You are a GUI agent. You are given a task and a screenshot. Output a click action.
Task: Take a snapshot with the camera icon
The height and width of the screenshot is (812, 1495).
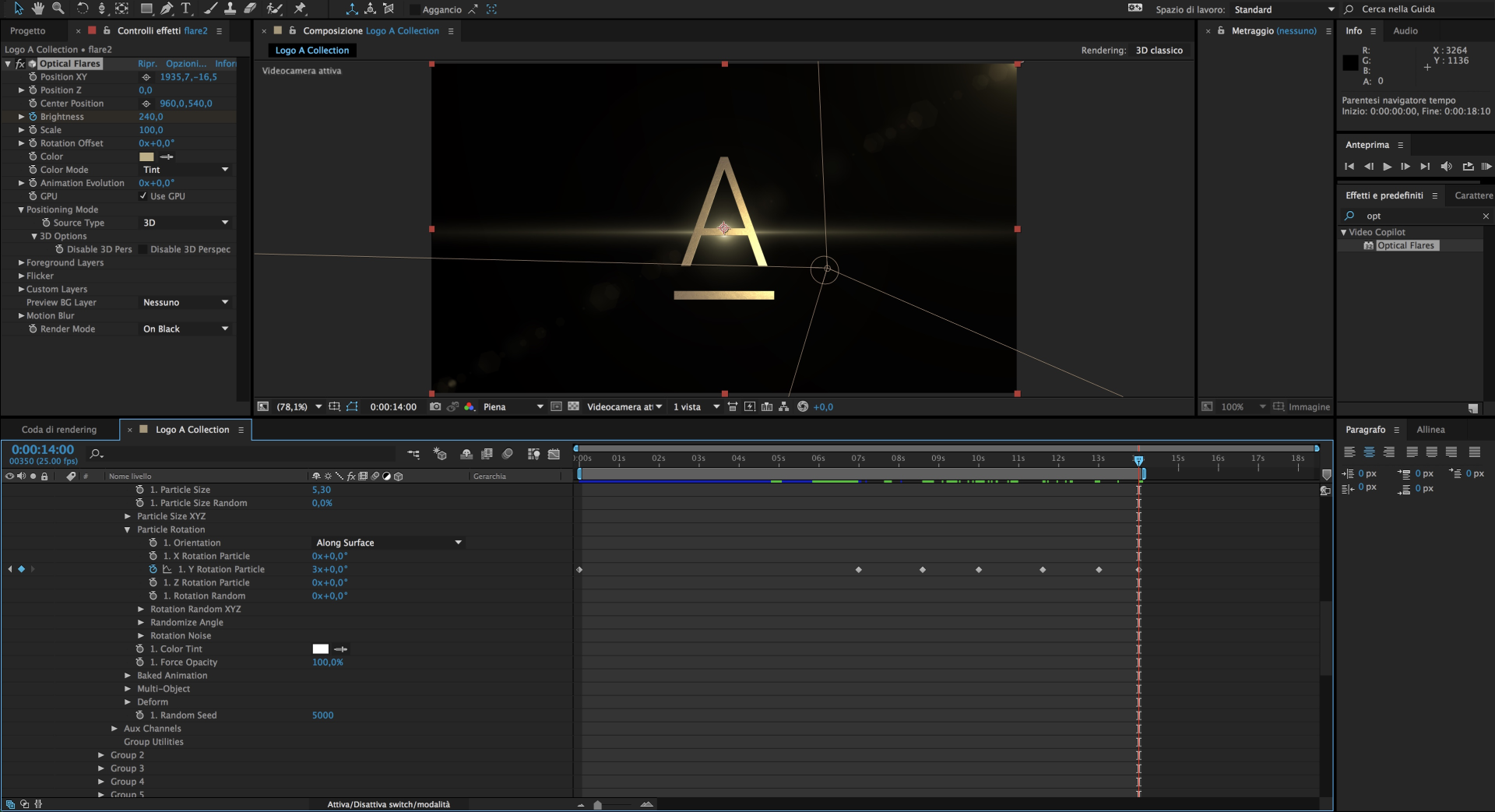(x=435, y=406)
